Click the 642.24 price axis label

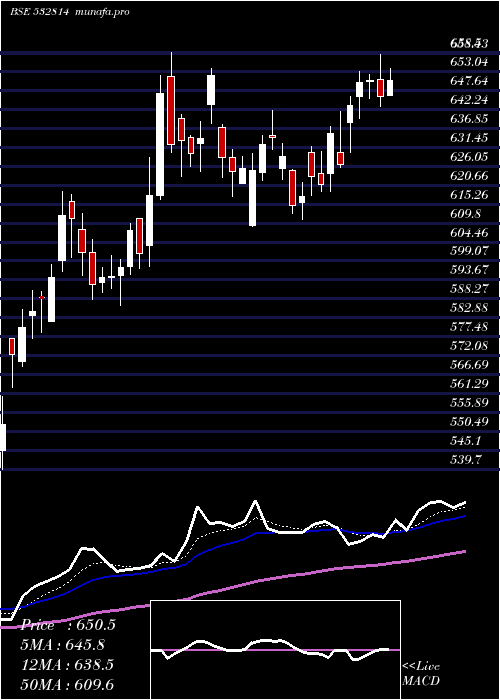point(469,100)
